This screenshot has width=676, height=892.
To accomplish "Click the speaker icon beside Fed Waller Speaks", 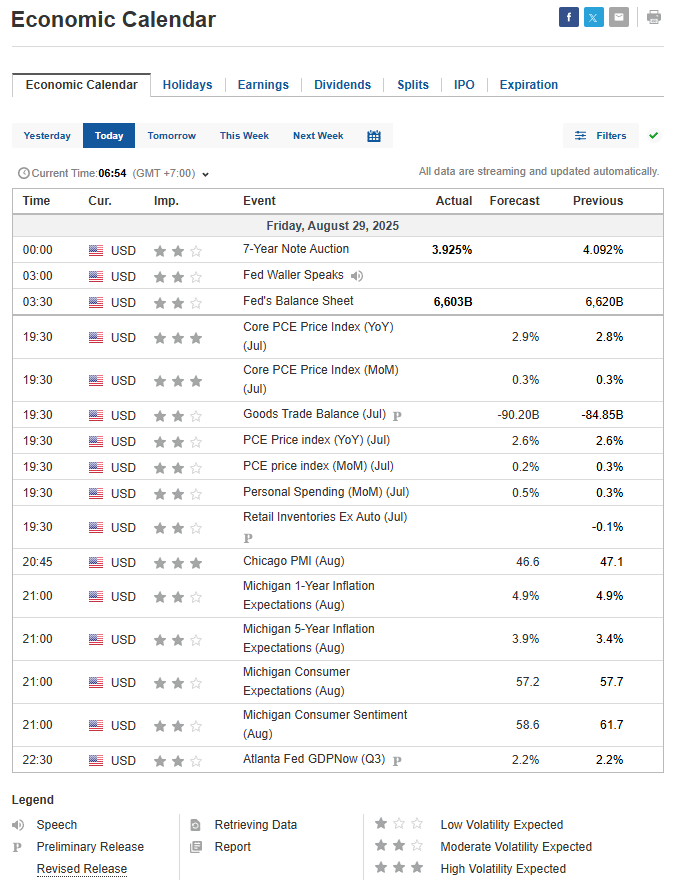I will (x=357, y=276).
